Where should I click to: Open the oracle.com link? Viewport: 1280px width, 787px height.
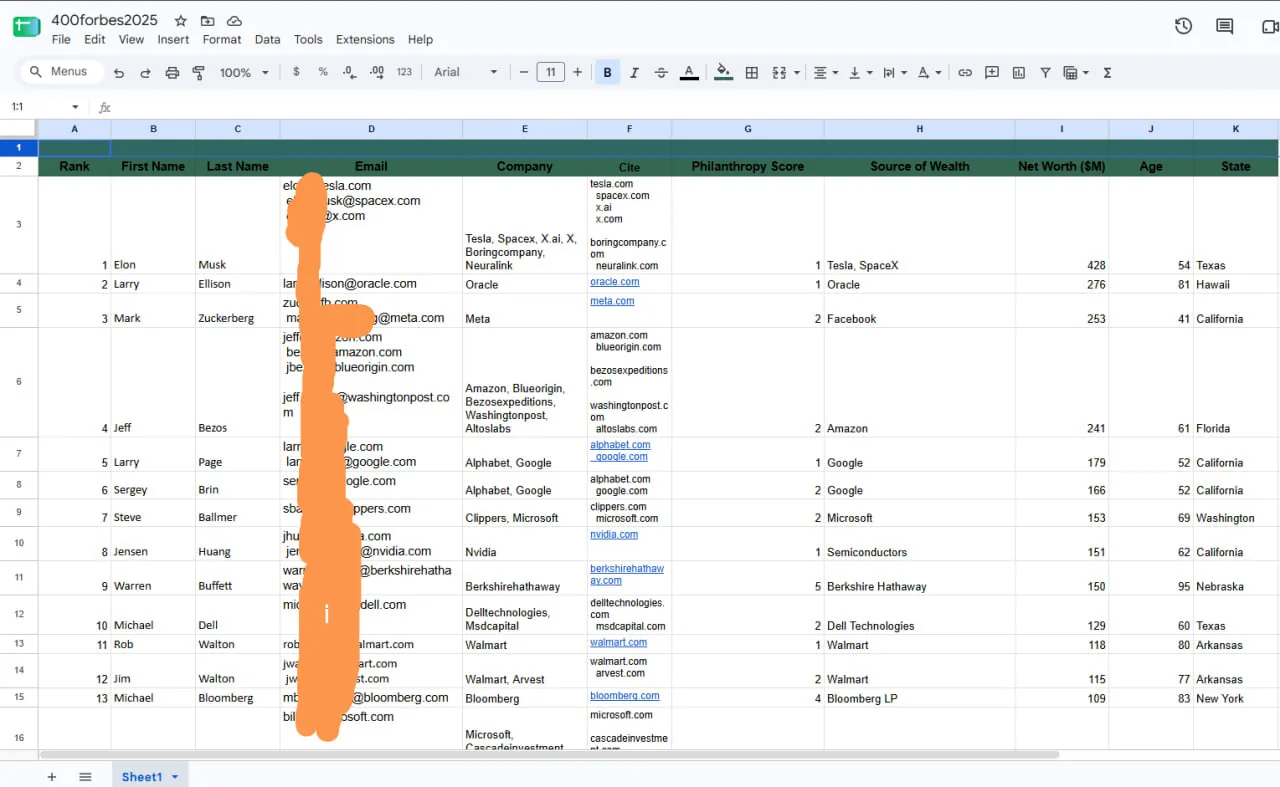click(615, 282)
